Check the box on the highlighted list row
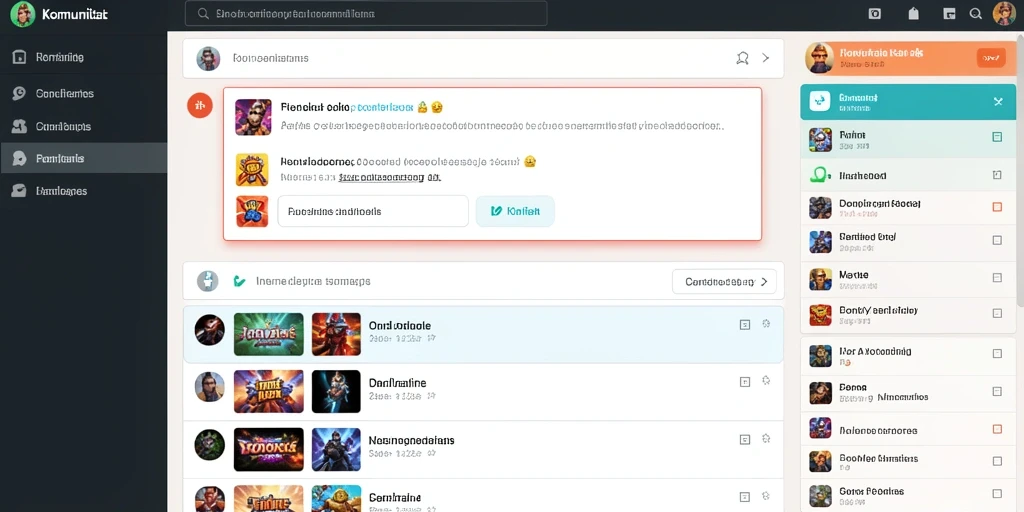The image size is (1024, 512). pyautogui.click(x=744, y=325)
